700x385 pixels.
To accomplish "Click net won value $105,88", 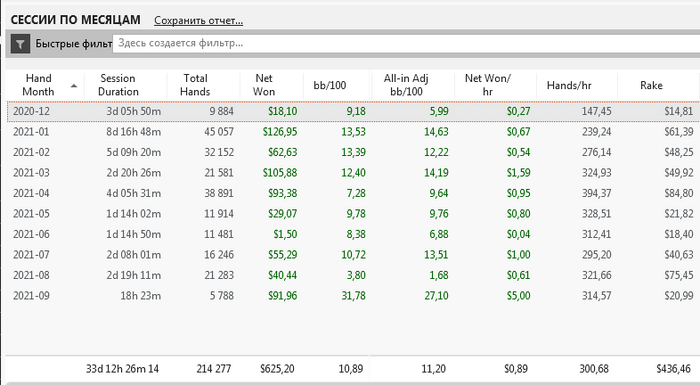I will (x=280, y=173).
